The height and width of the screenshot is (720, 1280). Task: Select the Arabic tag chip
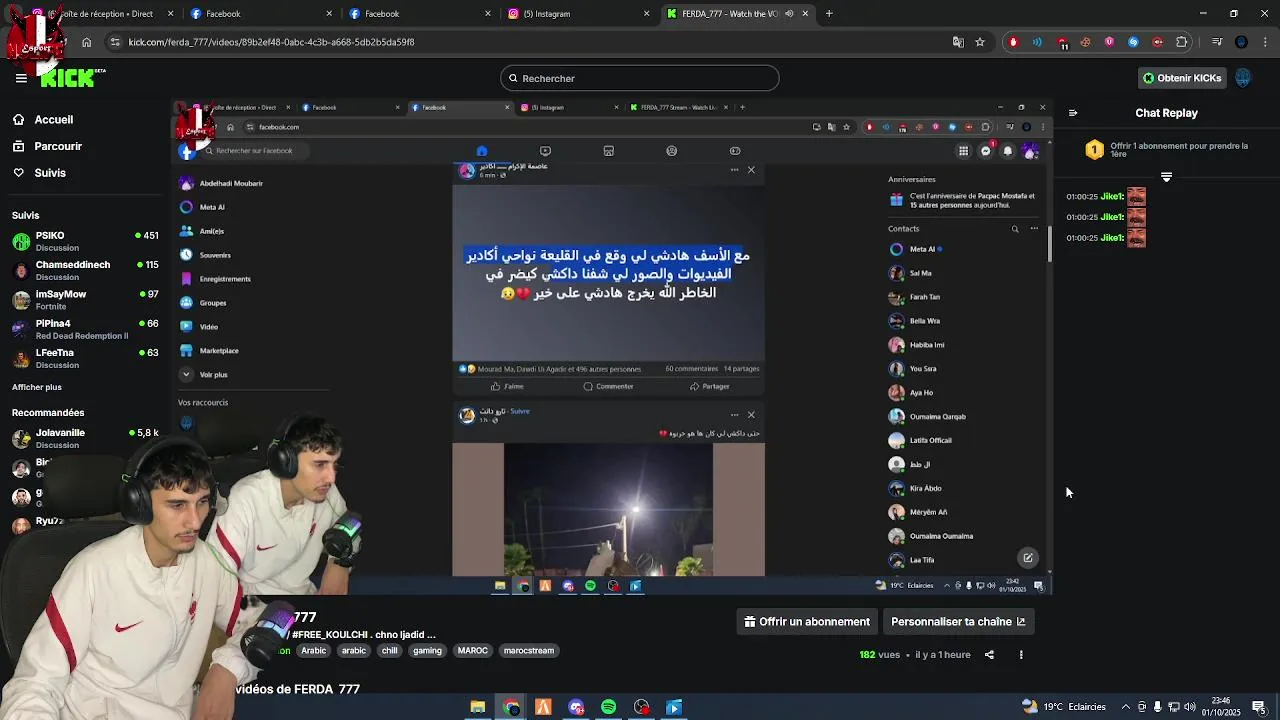tap(314, 650)
